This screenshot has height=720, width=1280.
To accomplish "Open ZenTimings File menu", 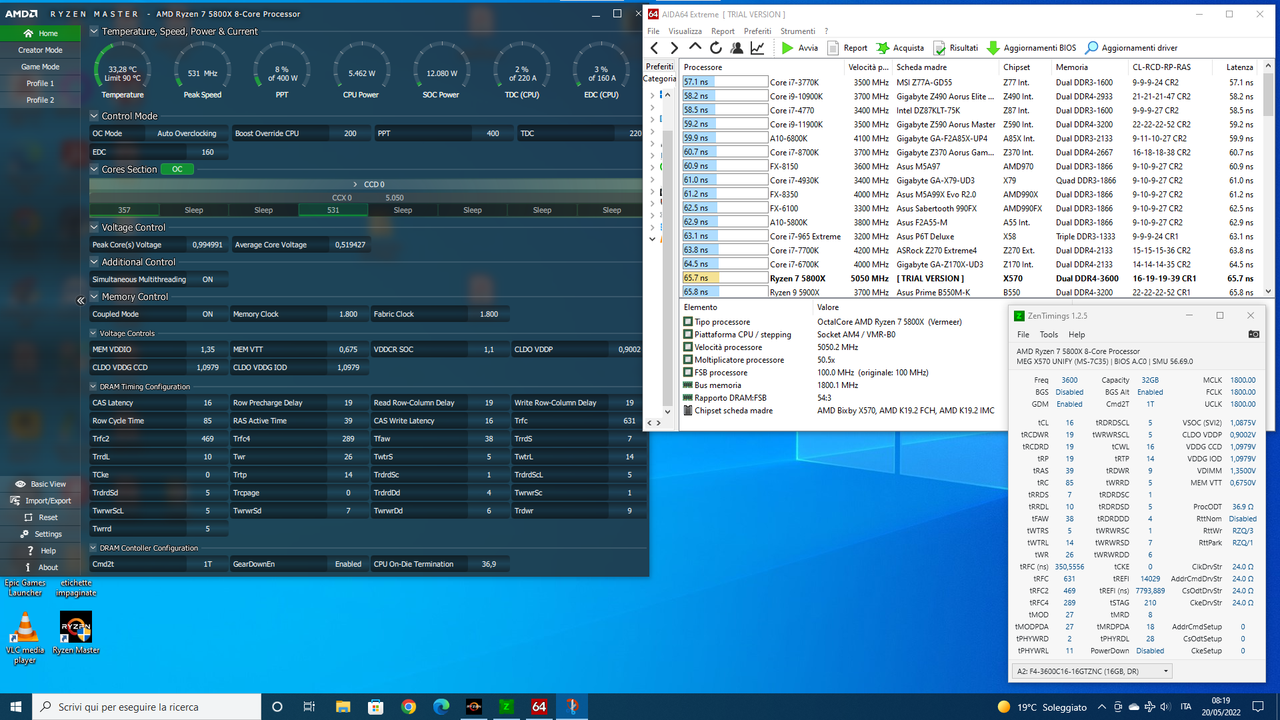I will click(x=1023, y=334).
